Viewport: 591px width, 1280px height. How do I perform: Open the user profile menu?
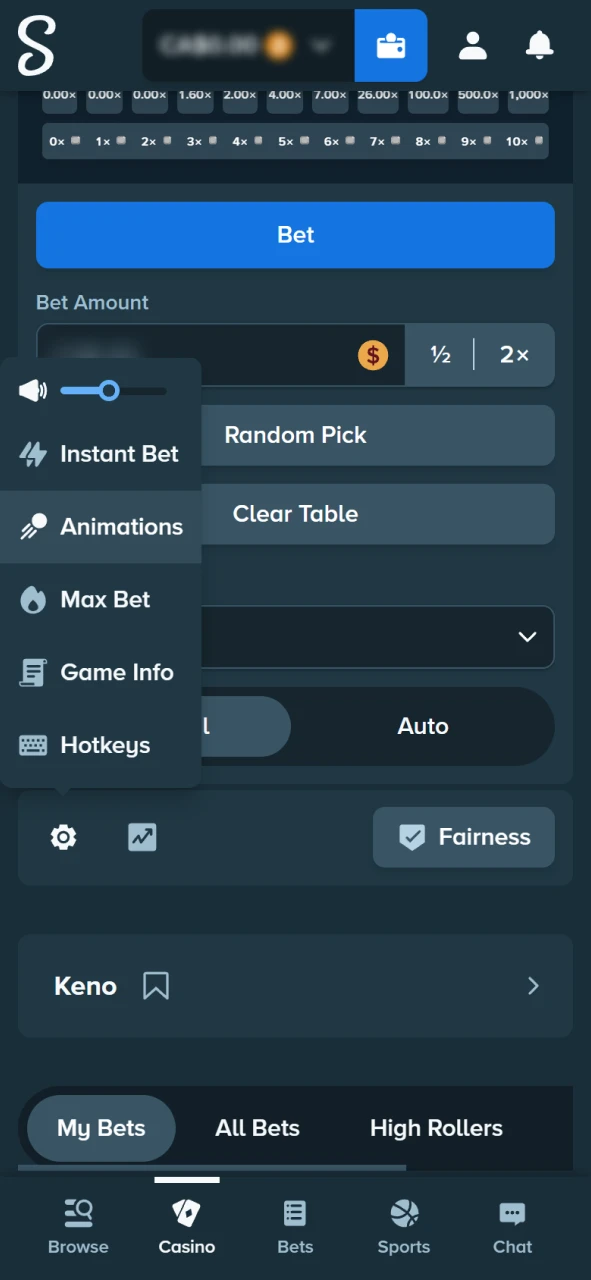pos(472,45)
